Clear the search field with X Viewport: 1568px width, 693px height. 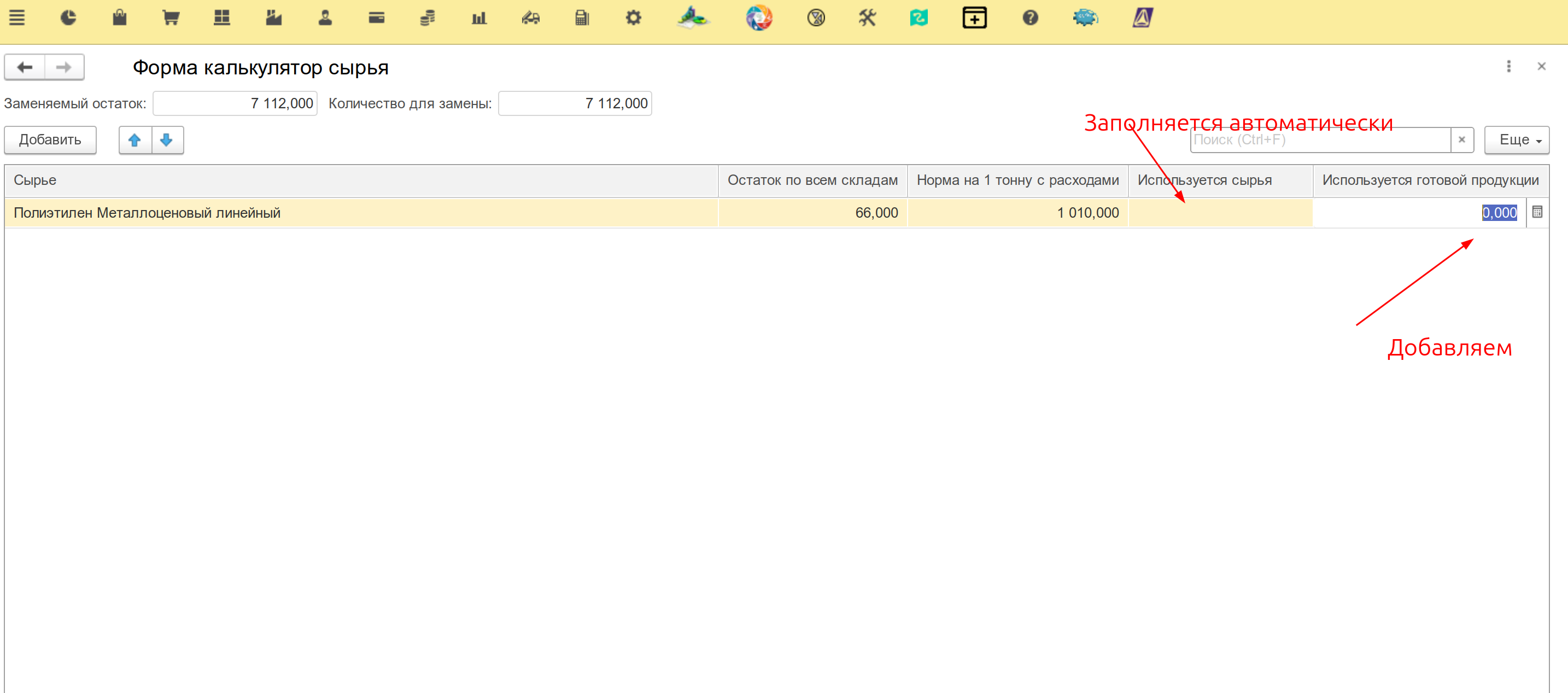(x=1461, y=140)
